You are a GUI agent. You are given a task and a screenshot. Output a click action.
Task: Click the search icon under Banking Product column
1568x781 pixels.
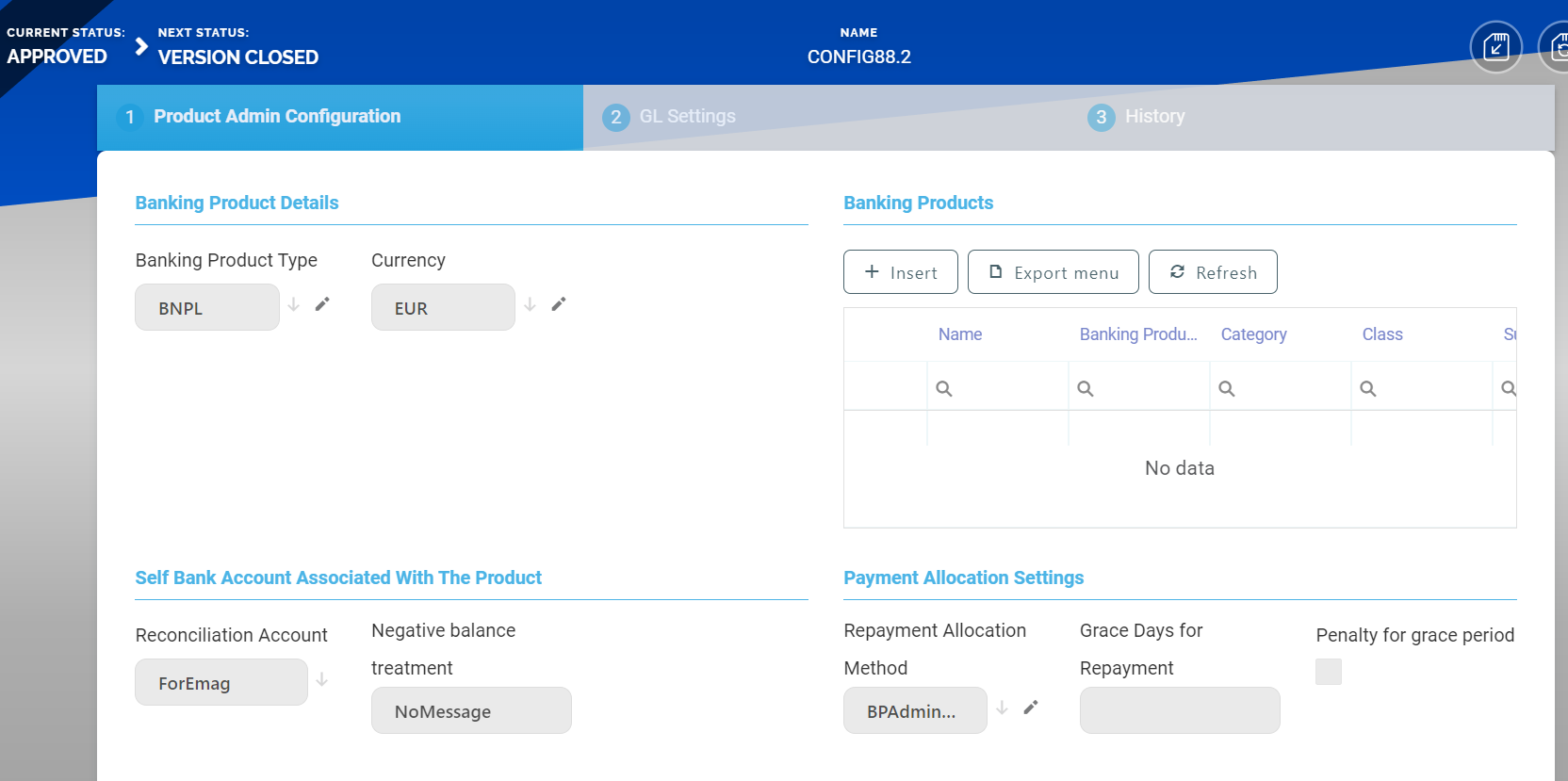click(x=1086, y=389)
